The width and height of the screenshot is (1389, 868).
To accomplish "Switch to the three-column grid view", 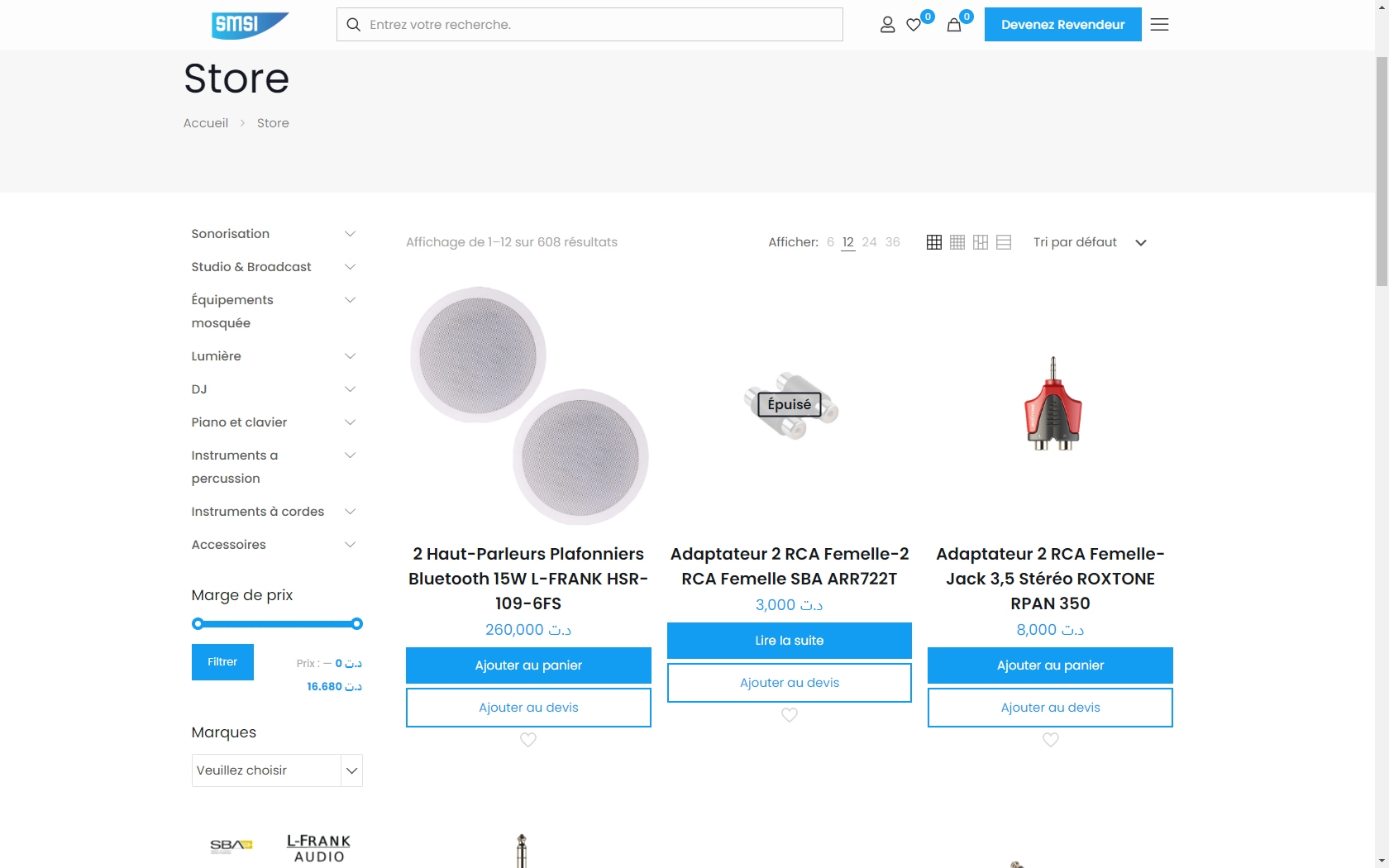I will [x=934, y=242].
